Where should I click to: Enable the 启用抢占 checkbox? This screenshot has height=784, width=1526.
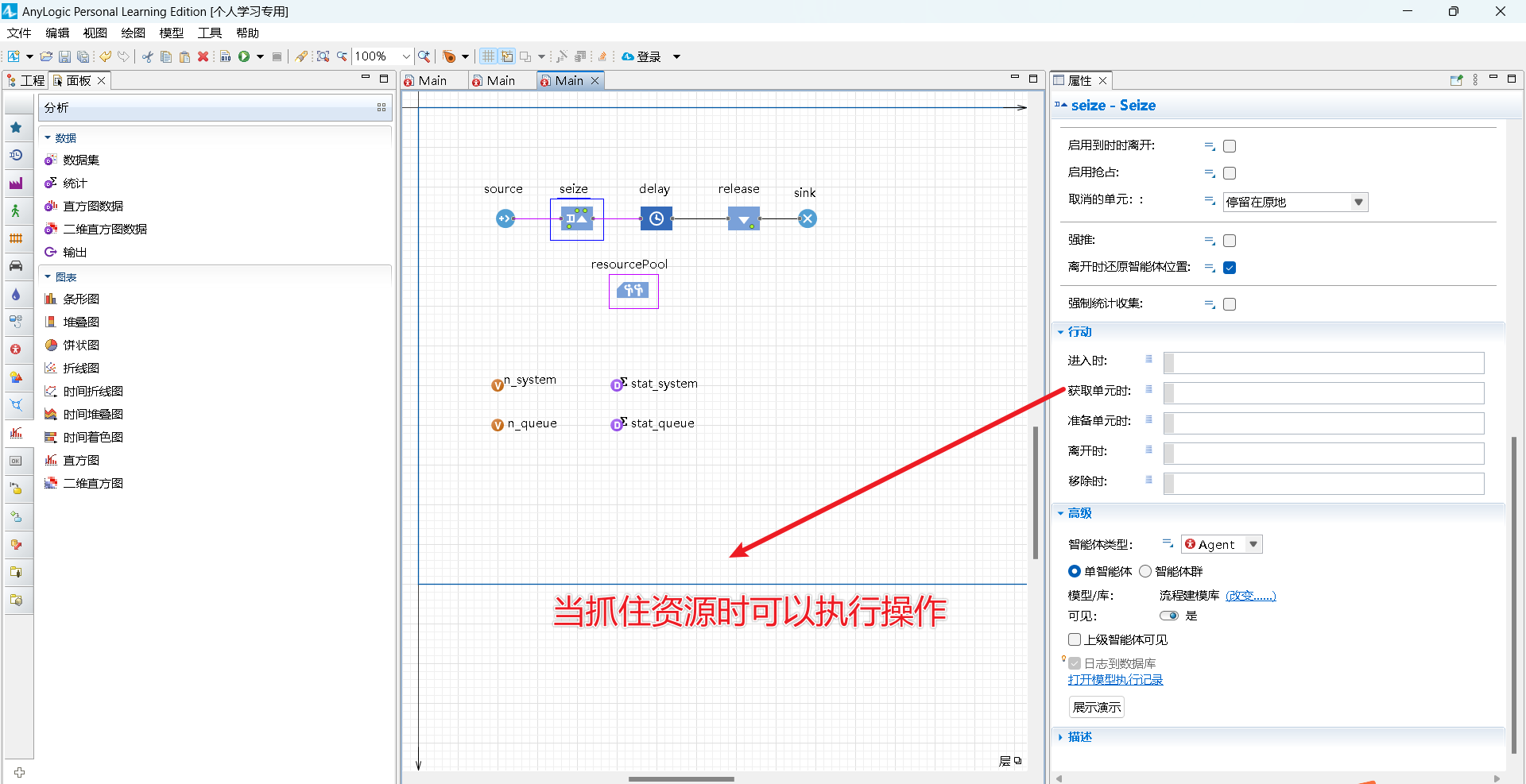(1230, 172)
